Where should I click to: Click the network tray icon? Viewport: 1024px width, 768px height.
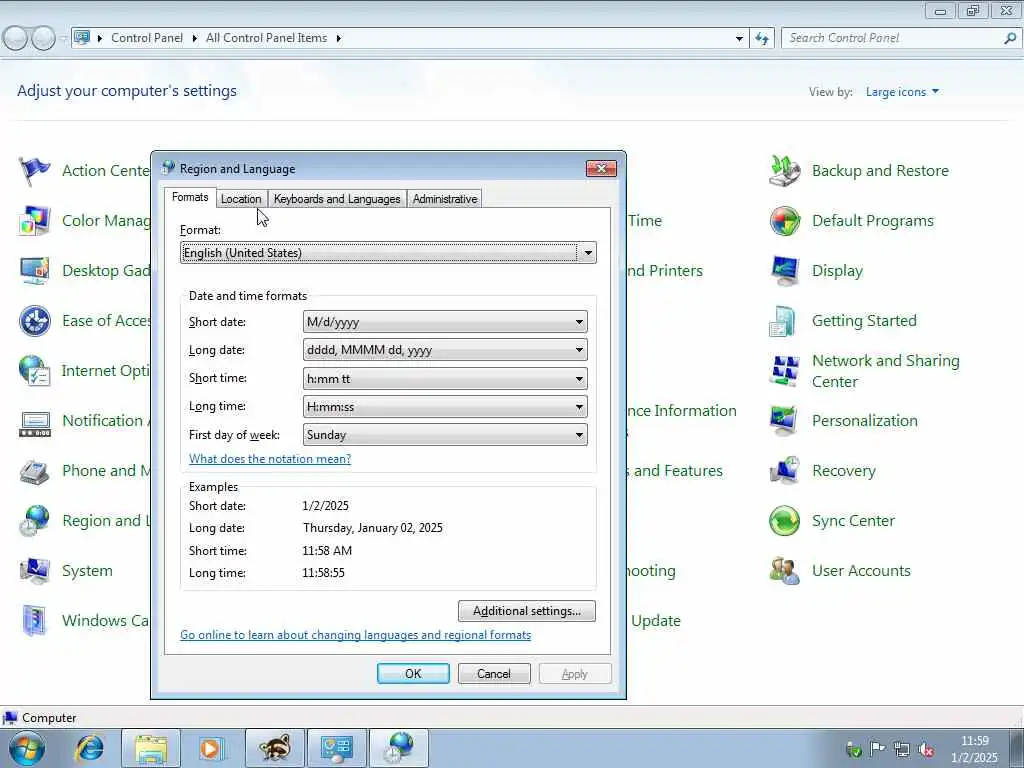(x=902, y=750)
